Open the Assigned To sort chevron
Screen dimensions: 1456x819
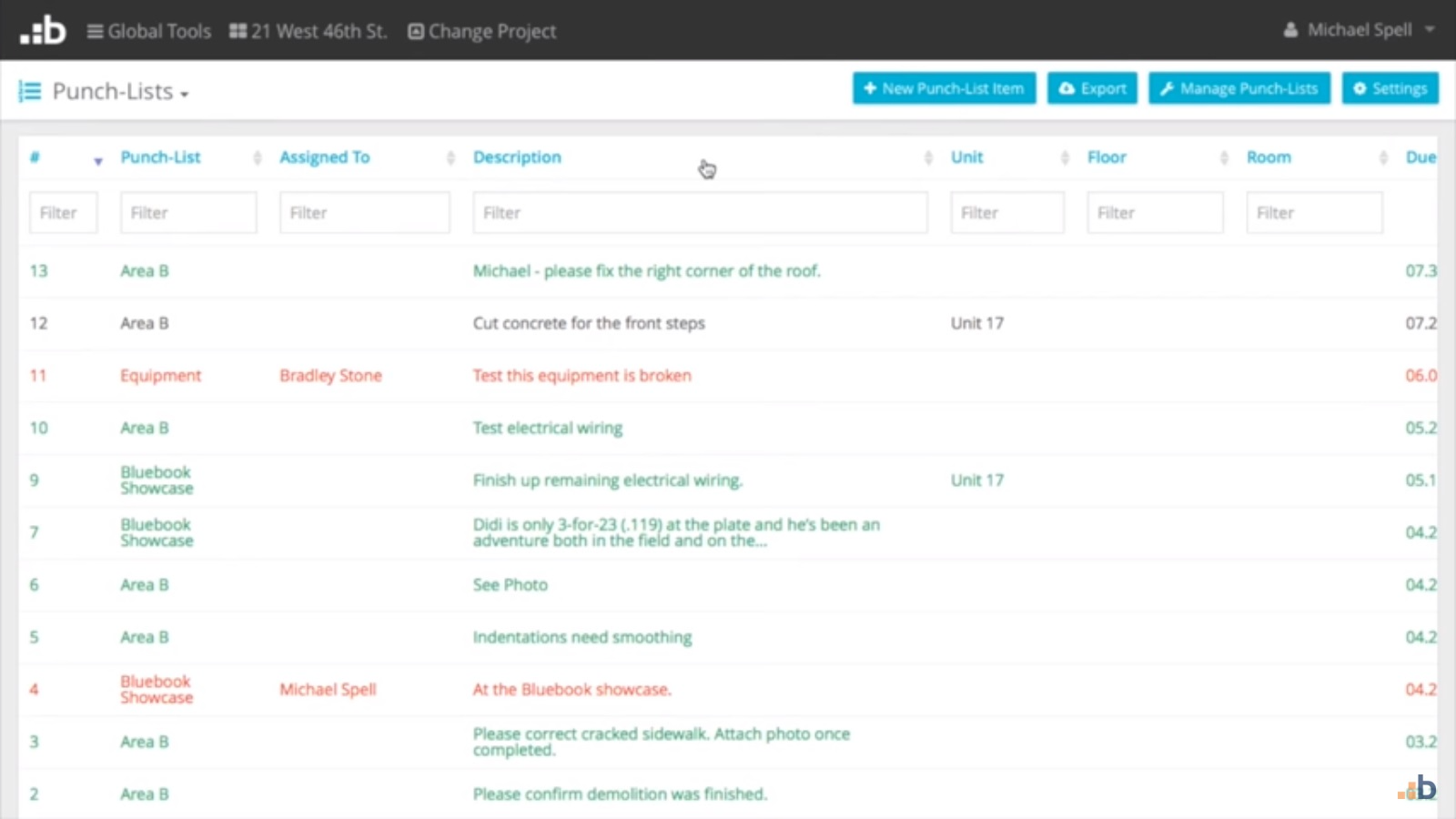[x=450, y=157]
